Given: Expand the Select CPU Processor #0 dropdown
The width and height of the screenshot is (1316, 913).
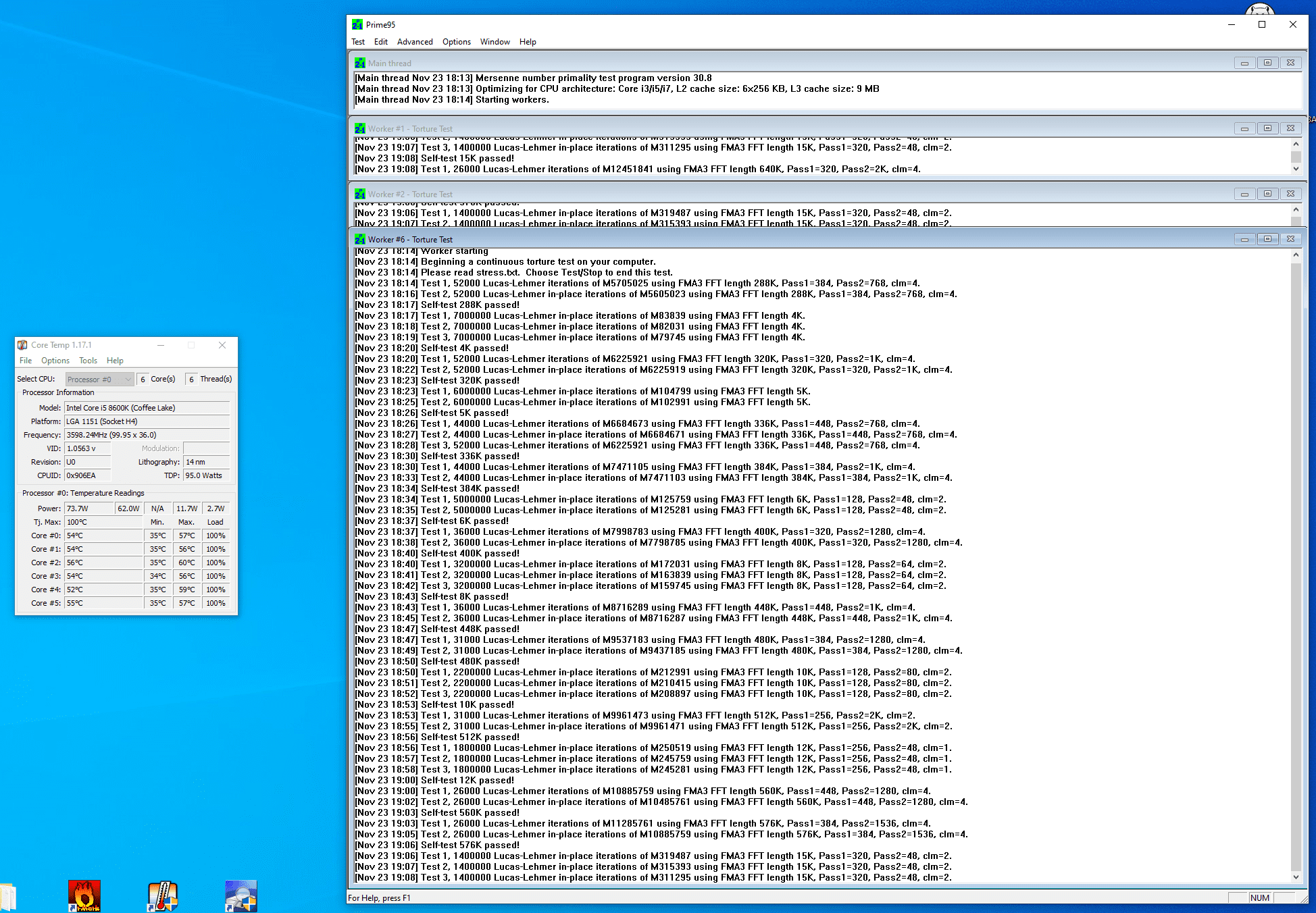Looking at the screenshot, I should 99,380.
